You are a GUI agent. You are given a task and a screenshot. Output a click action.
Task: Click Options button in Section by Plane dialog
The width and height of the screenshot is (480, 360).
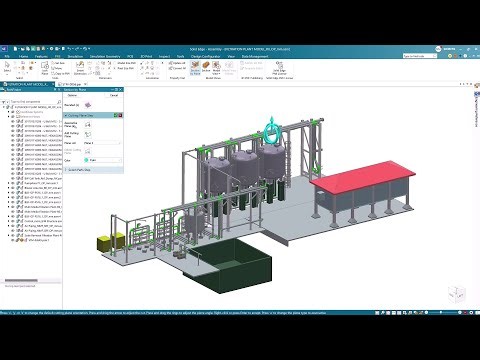72,95
